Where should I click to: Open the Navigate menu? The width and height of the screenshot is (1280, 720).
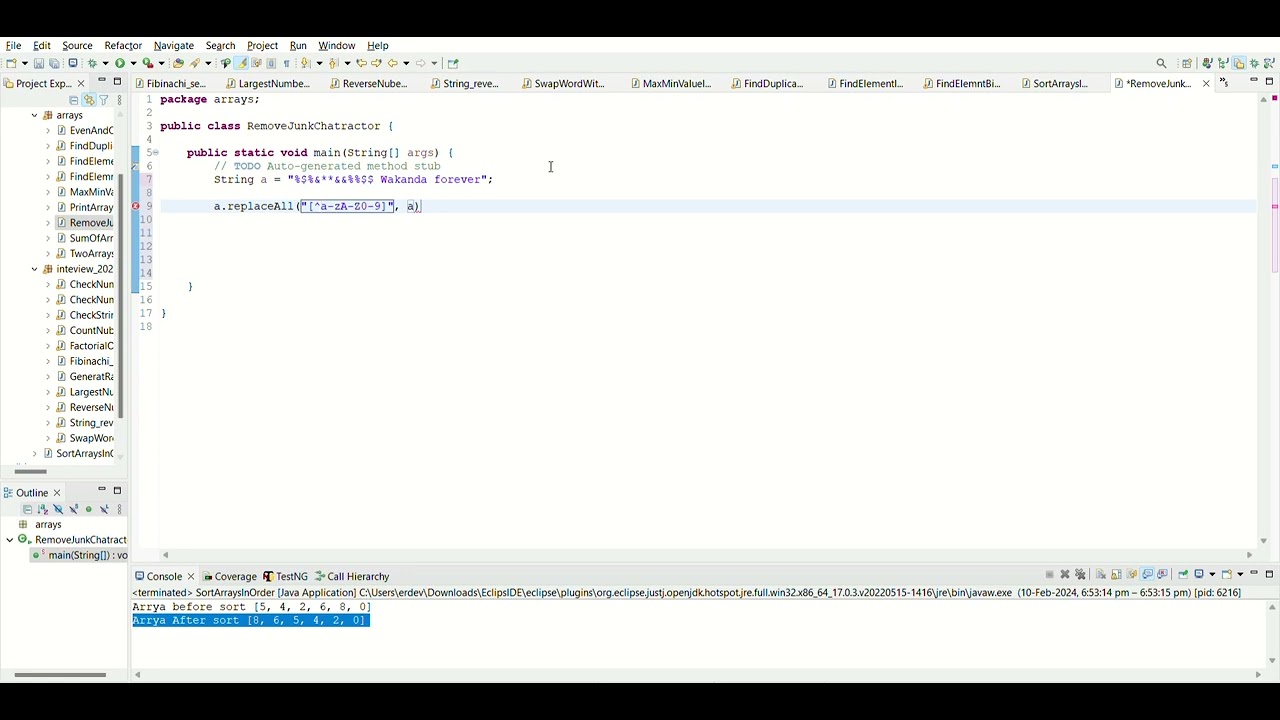[173, 45]
